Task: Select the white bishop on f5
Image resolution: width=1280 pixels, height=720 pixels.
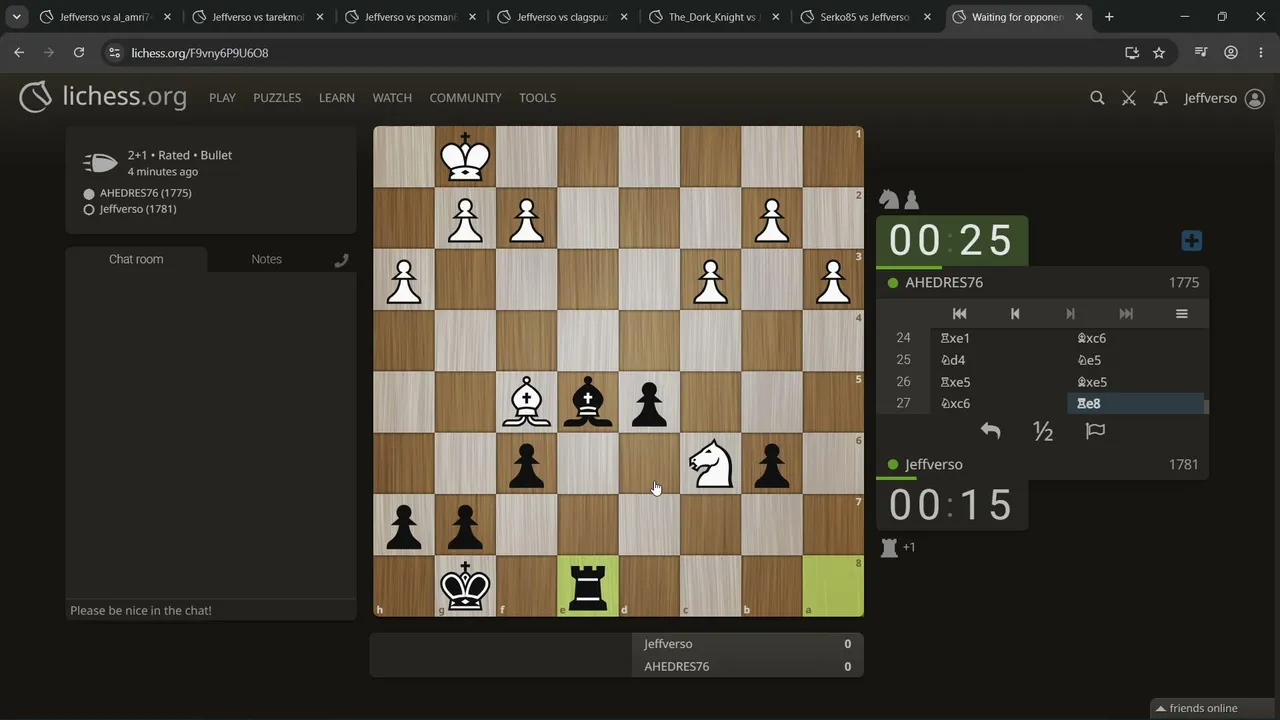Action: pos(527,402)
